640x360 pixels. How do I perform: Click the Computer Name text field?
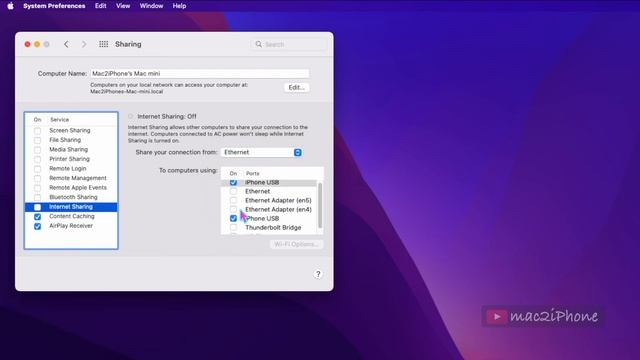[x=200, y=73]
